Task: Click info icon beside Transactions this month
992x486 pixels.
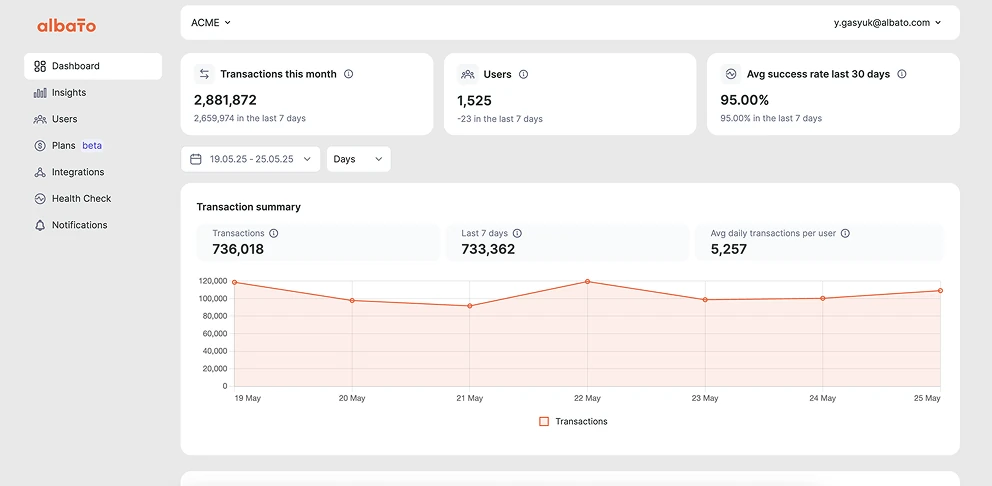Action: (349, 74)
